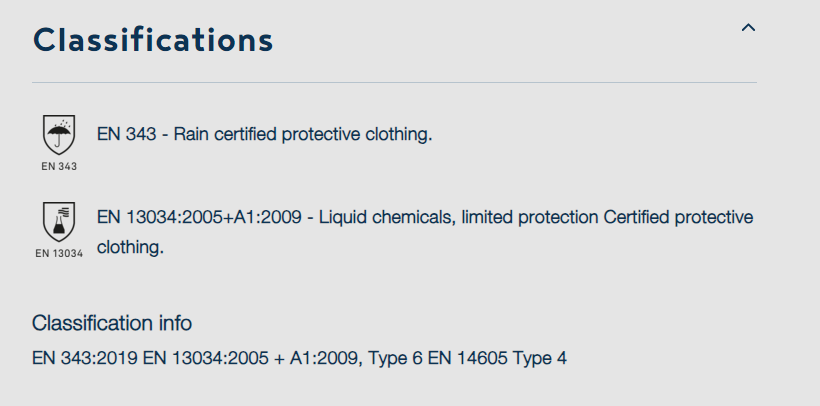This screenshot has width=820, height=406.
Task: Click A1:2009, in the classification info line
Action: pos(326,359)
